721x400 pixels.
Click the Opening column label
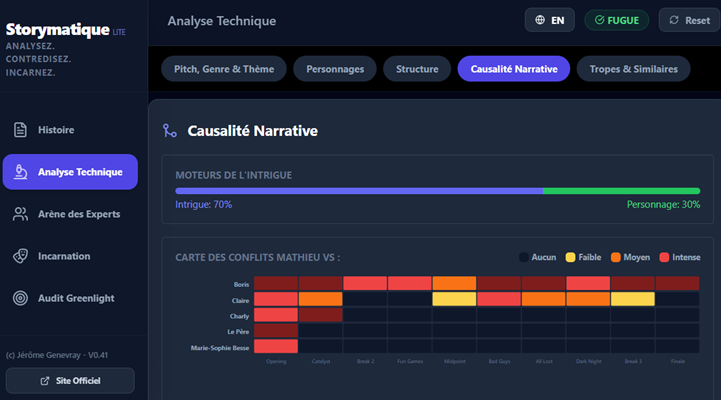point(276,361)
